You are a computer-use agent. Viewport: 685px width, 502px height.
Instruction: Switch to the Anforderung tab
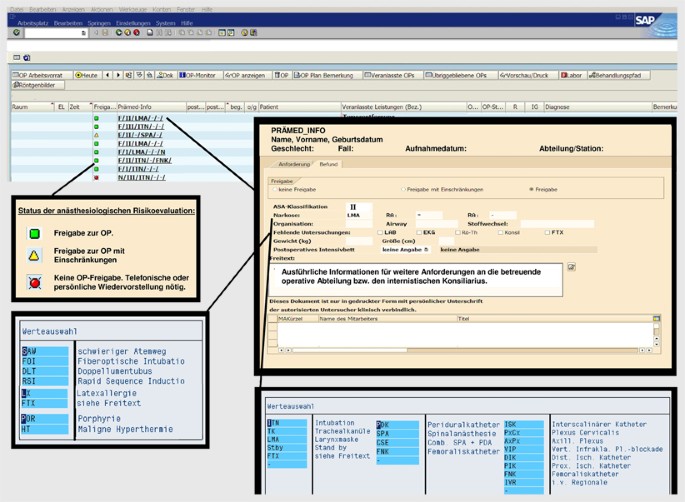click(294, 163)
